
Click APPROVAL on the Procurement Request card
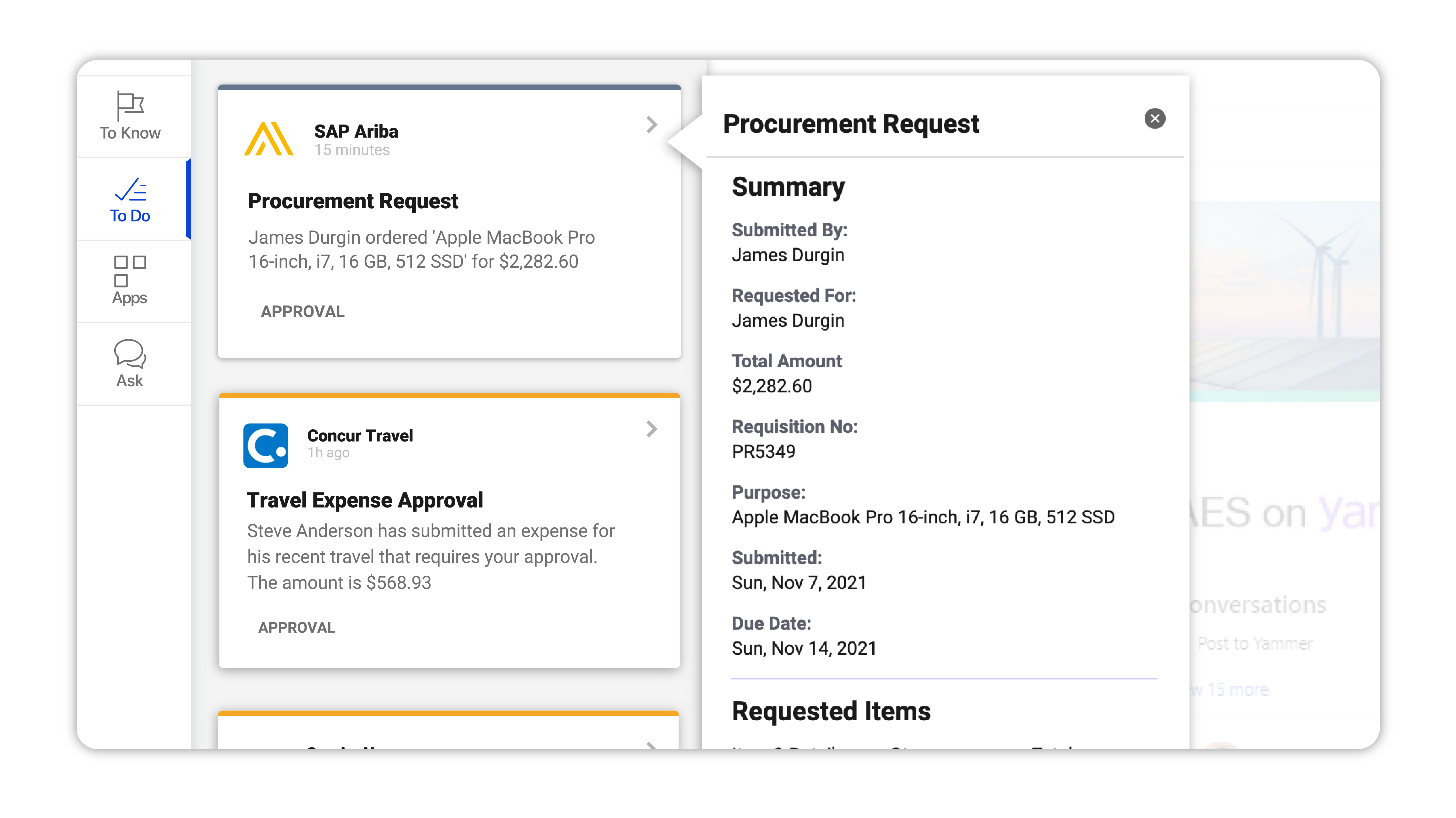tap(302, 311)
